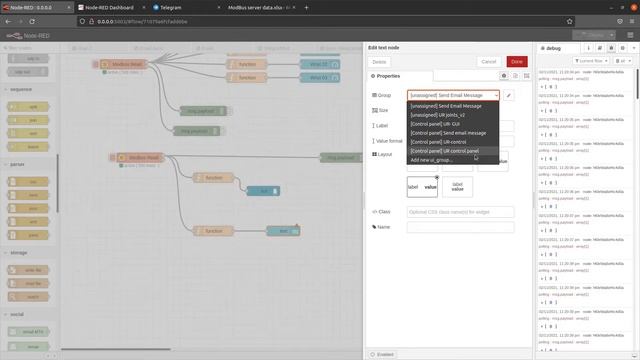Open node appearance settings icon
Viewport: 640px width, 360px height.
click(x=527, y=76)
